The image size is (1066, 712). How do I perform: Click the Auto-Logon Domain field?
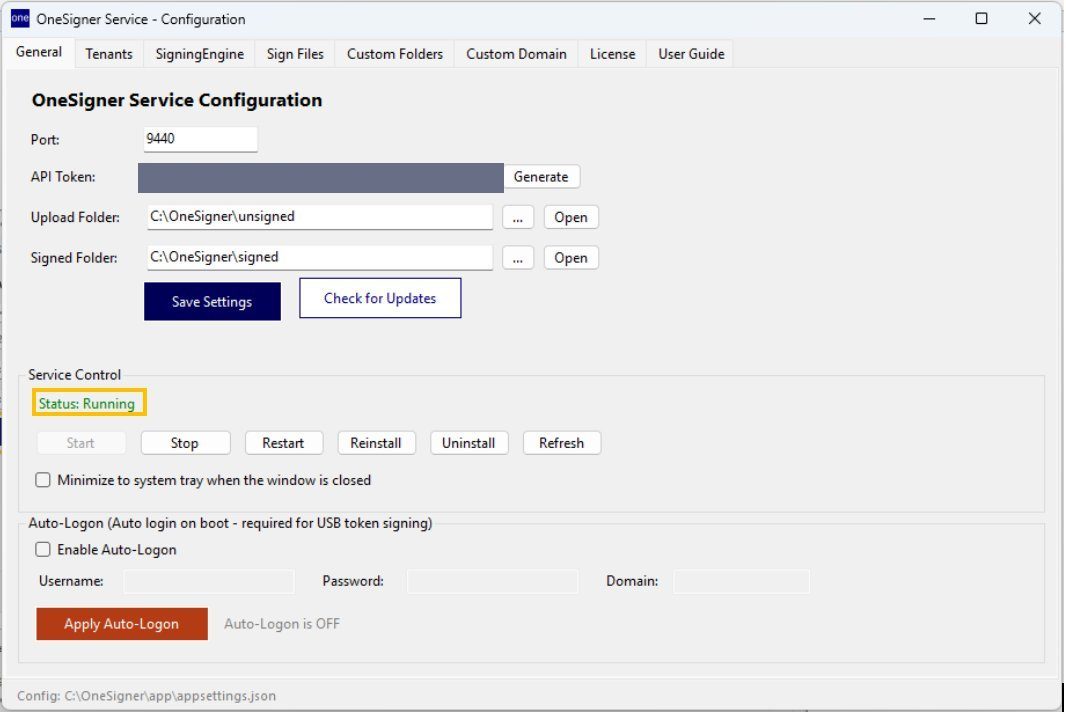742,581
